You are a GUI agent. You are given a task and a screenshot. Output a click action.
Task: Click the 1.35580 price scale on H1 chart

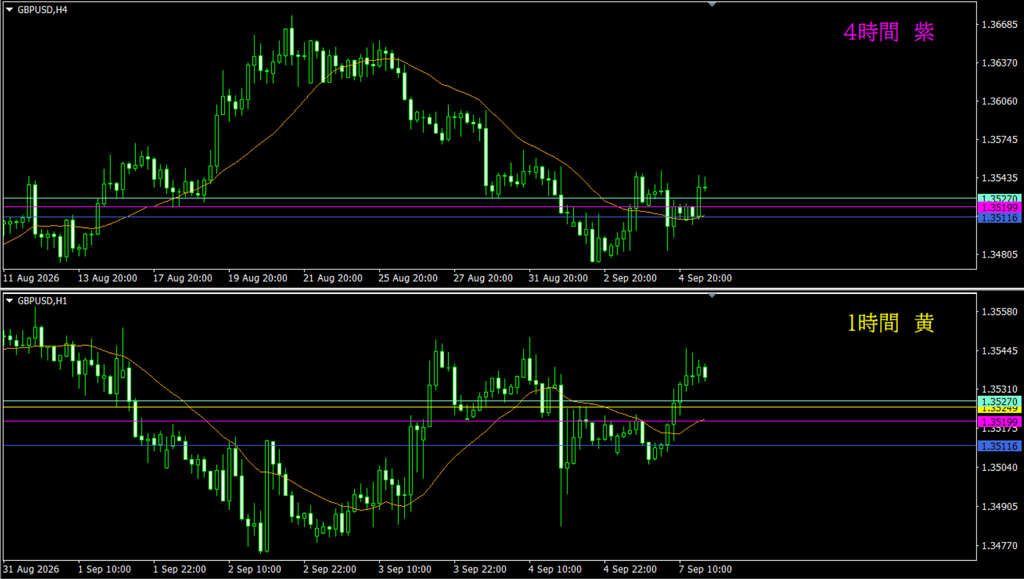tap(1000, 312)
